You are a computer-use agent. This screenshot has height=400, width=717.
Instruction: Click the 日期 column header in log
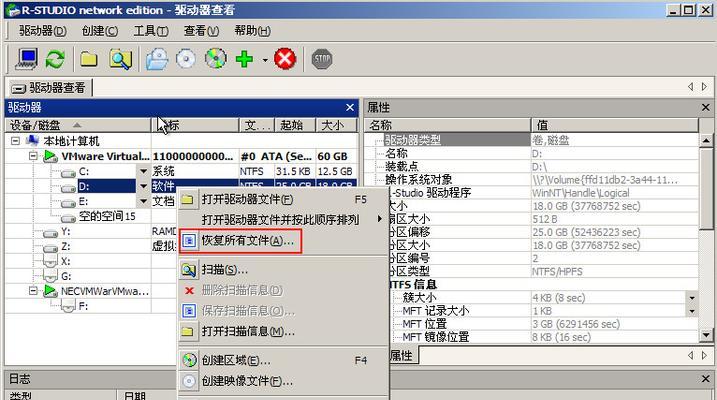[x=135, y=396]
